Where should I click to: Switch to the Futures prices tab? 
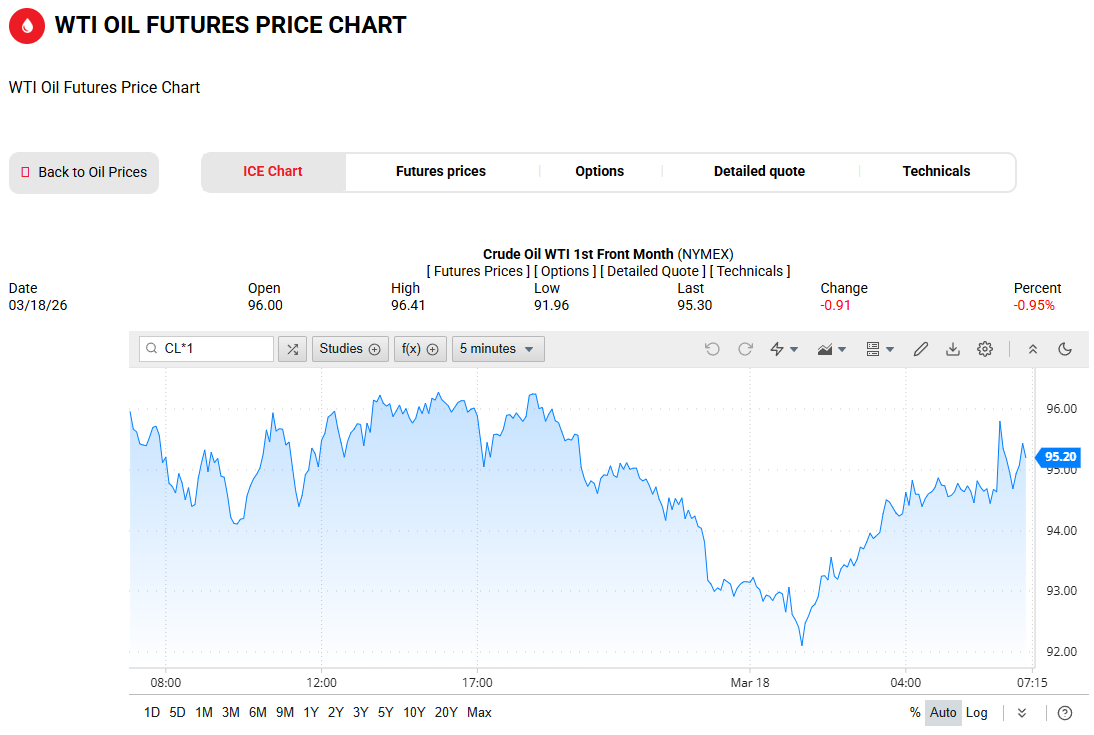(x=441, y=172)
